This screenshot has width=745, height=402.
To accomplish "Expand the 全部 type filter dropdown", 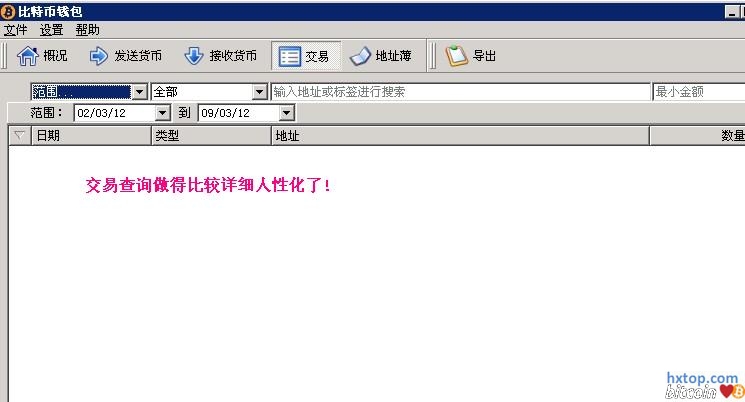I will pyautogui.click(x=259, y=92).
